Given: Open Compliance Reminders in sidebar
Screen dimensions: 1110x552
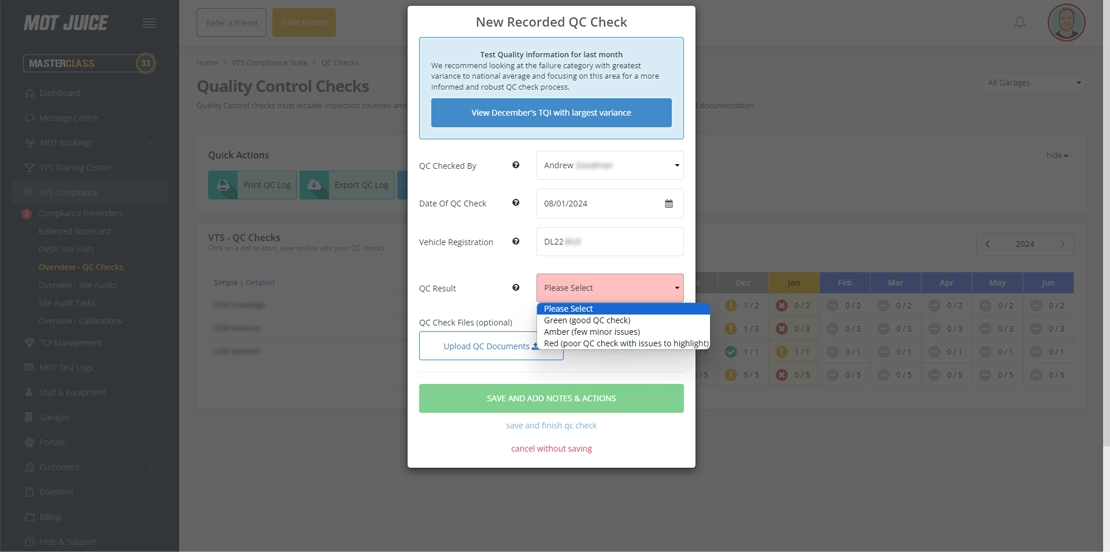Looking at the screenshot, I should [x=80, y=213].
